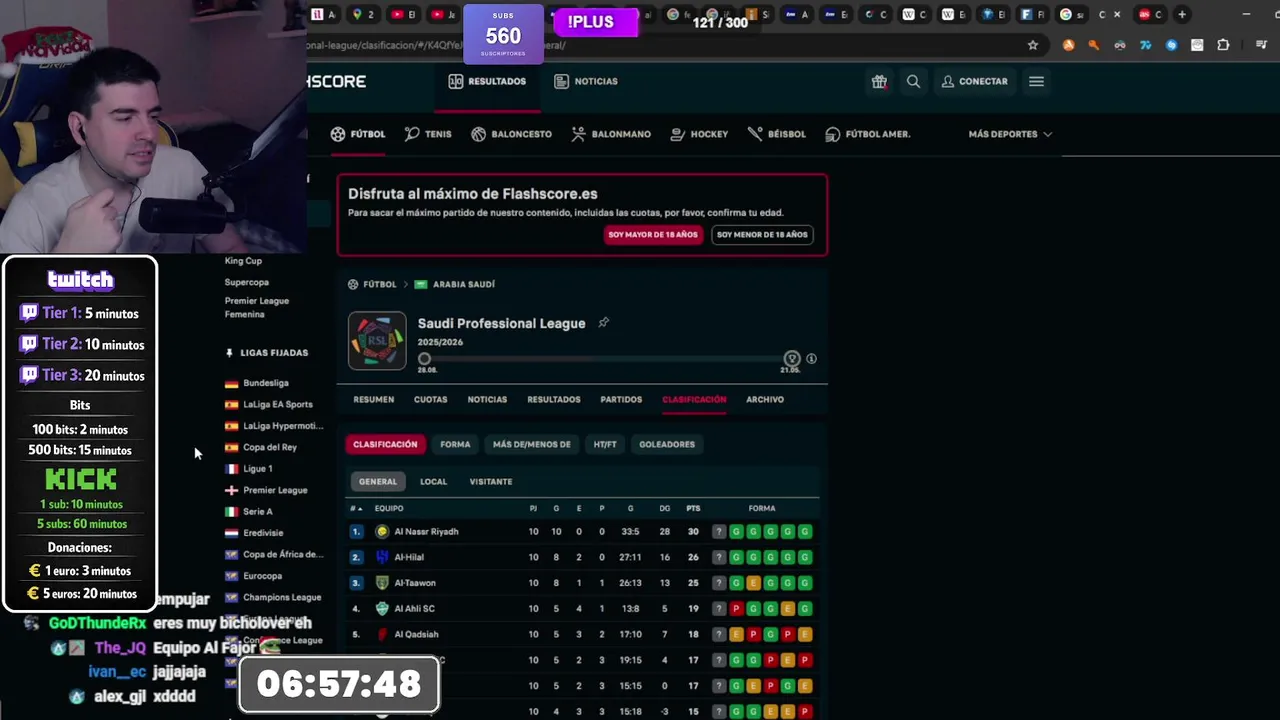This screenshot has height=720, width=1280.
Task: Open Al Nassr Riyadh team row
Action: point(582,532)
